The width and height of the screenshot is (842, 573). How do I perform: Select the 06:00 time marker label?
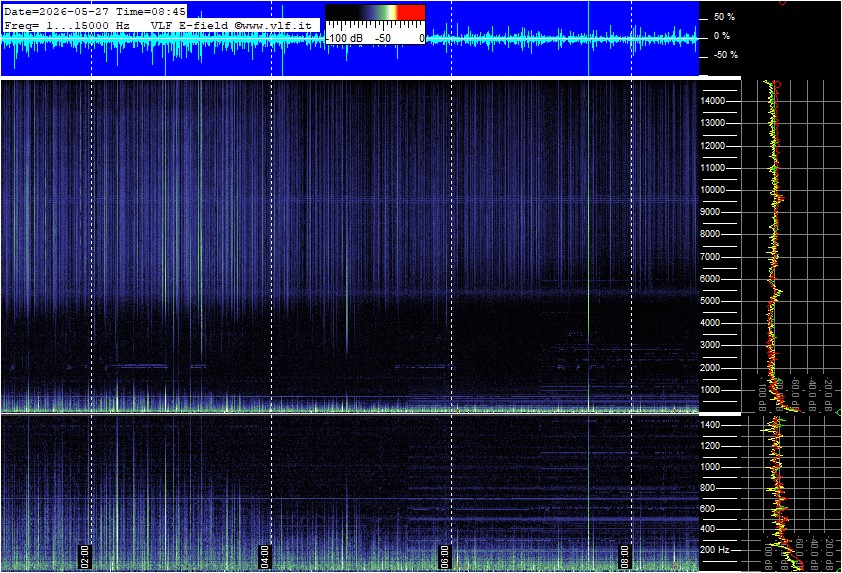444,556
